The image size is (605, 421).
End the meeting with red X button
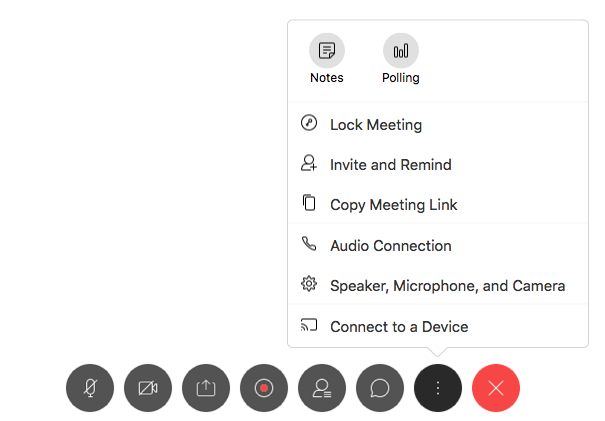coord(496,388)
